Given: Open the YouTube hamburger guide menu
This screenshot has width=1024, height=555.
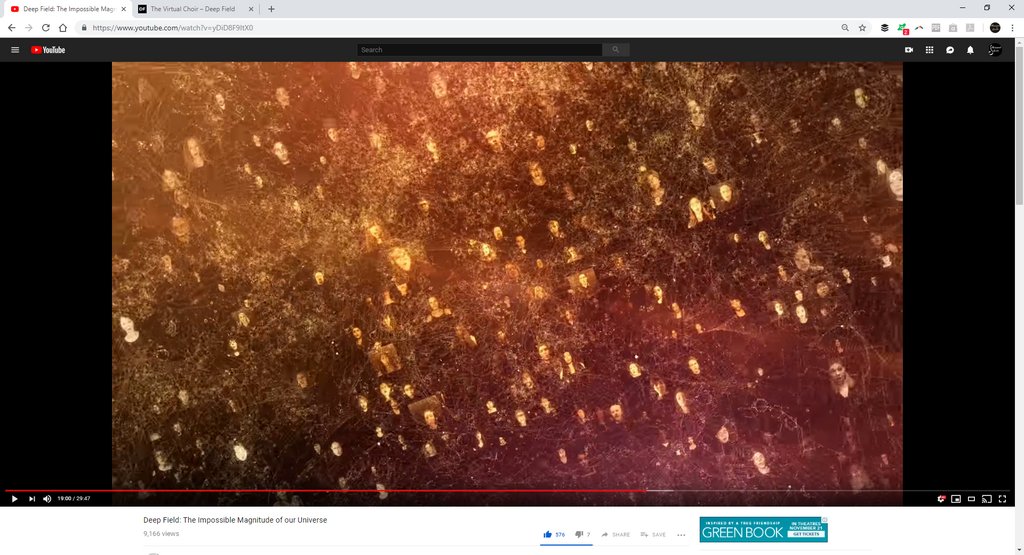Looking at the screenshot, I should [15, 50].
